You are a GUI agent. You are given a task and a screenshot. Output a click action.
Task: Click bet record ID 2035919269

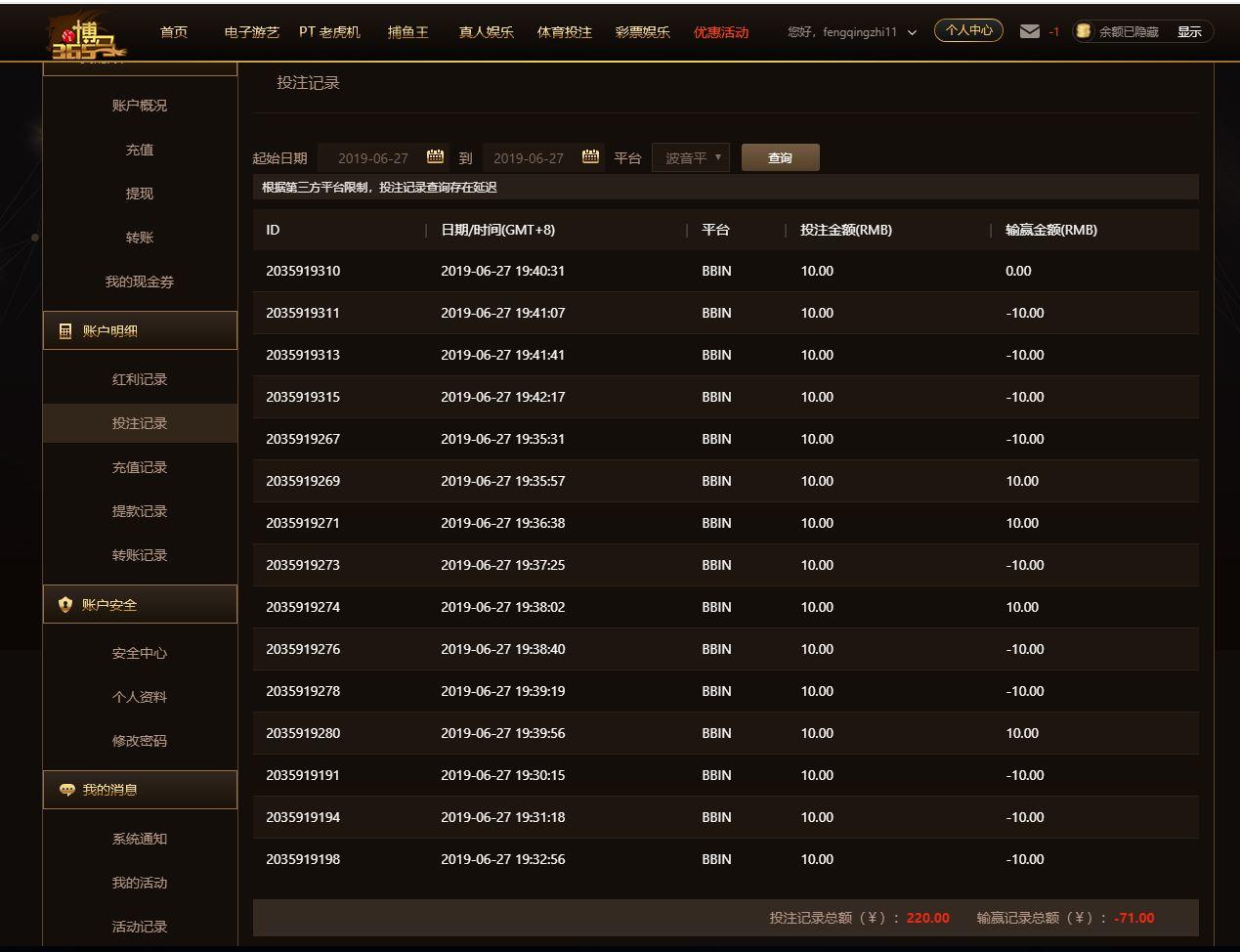(303, 481)
